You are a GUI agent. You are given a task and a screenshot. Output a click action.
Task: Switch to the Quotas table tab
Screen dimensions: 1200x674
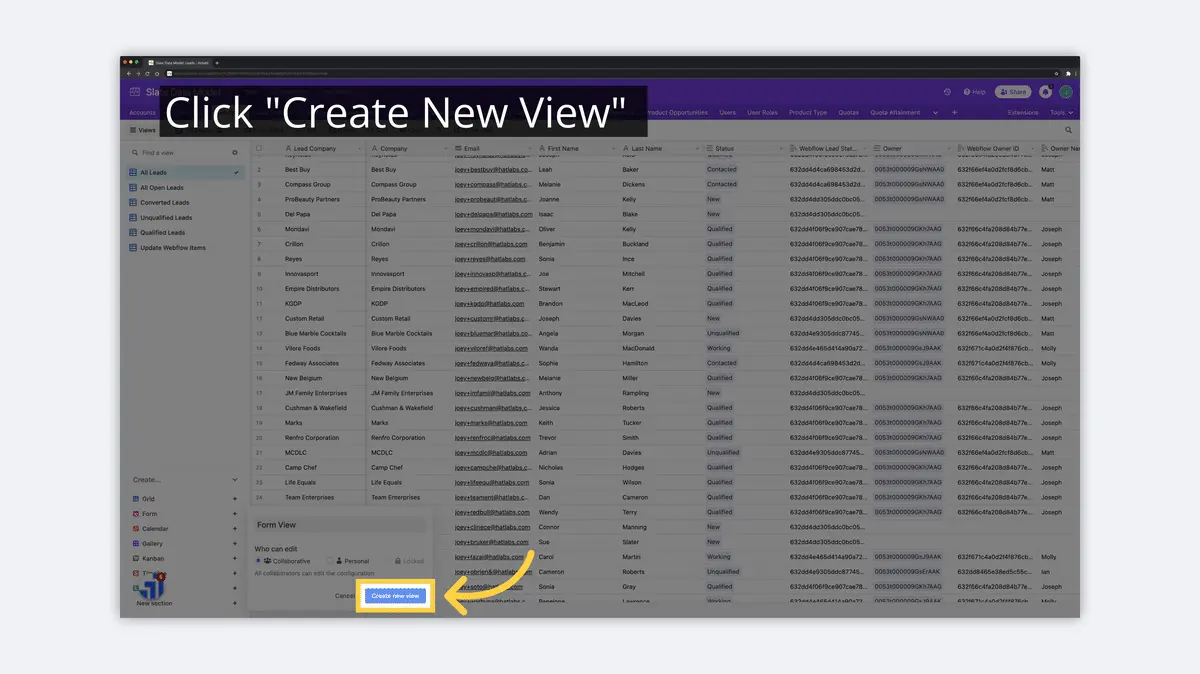point(849,113)
